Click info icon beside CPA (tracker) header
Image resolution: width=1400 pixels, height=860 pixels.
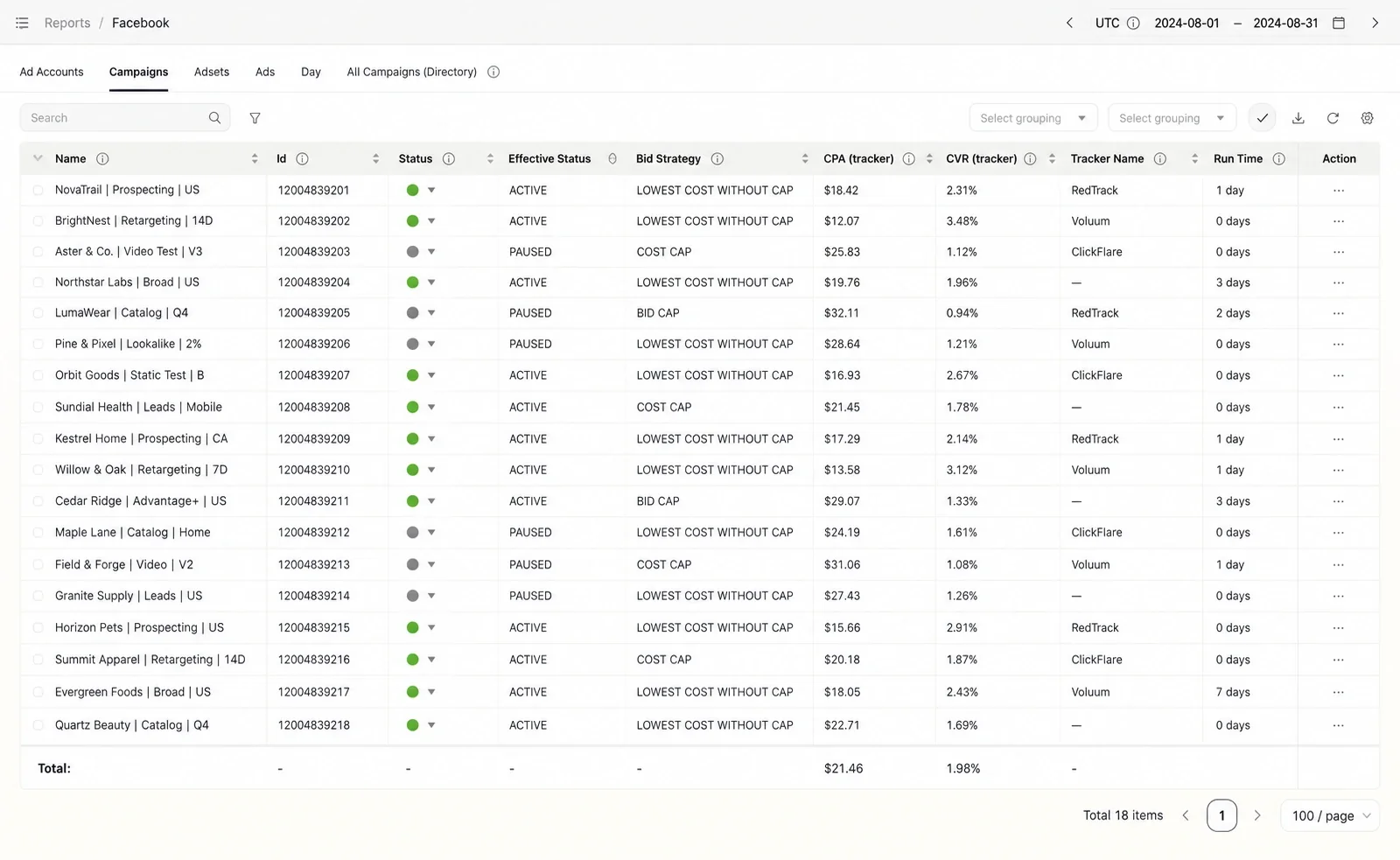(908, 158)
